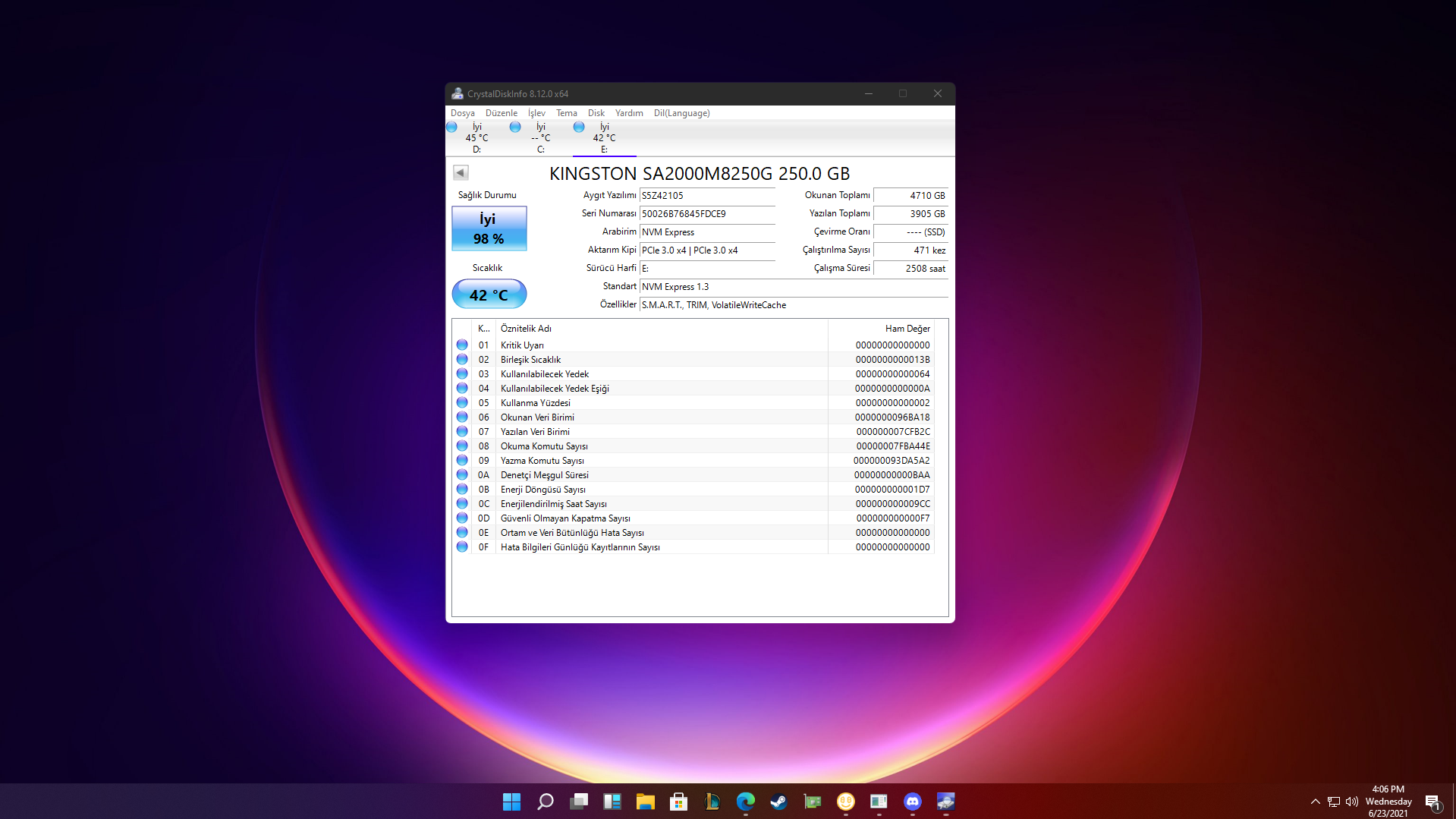Click the status icon for Kullanma Yüzdesi
The width and height of the screenshot is (1456, 819).
[x=462, y=402]
